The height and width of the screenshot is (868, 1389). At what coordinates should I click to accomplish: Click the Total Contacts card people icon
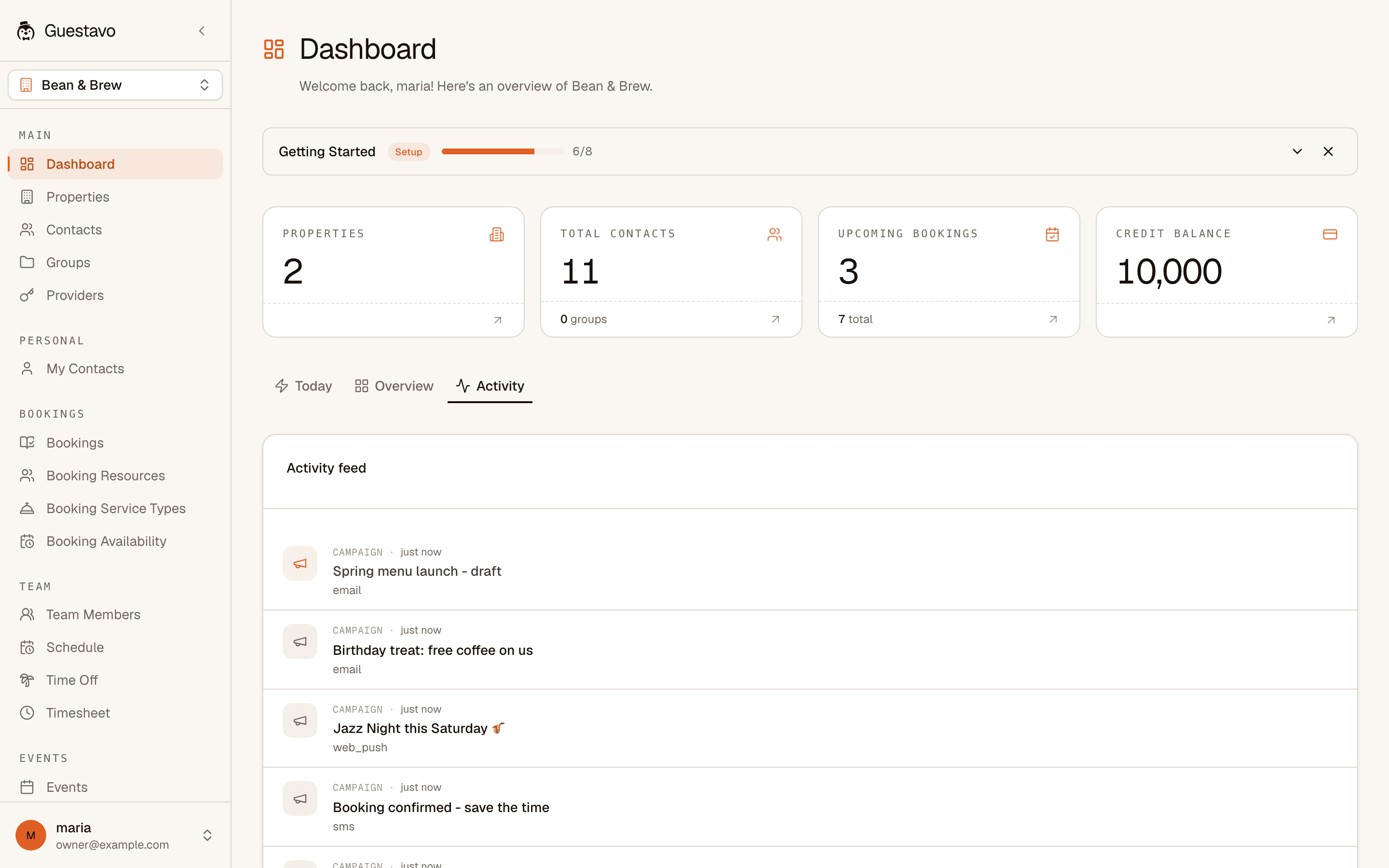pyautogui.click(x=774, y=234)
